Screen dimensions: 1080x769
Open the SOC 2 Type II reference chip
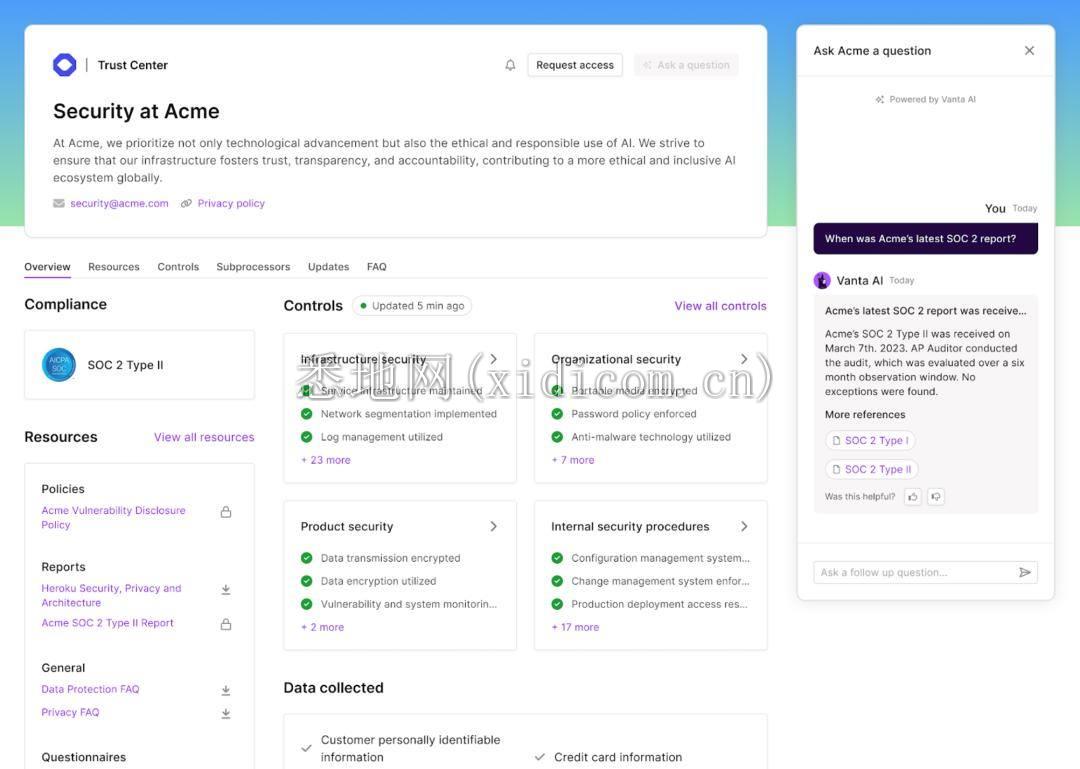click(872, 469)
